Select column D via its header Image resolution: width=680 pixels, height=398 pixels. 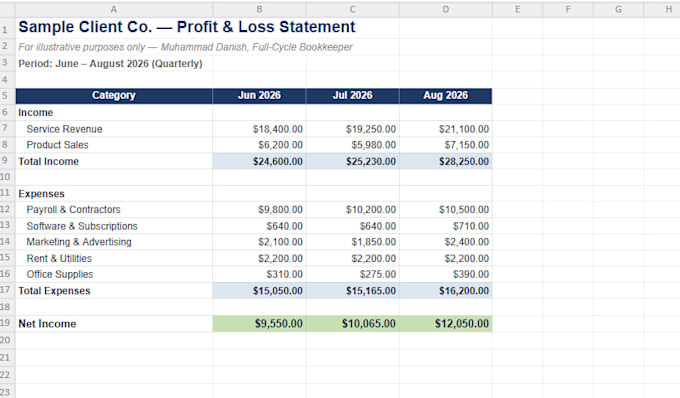(445, 9)
